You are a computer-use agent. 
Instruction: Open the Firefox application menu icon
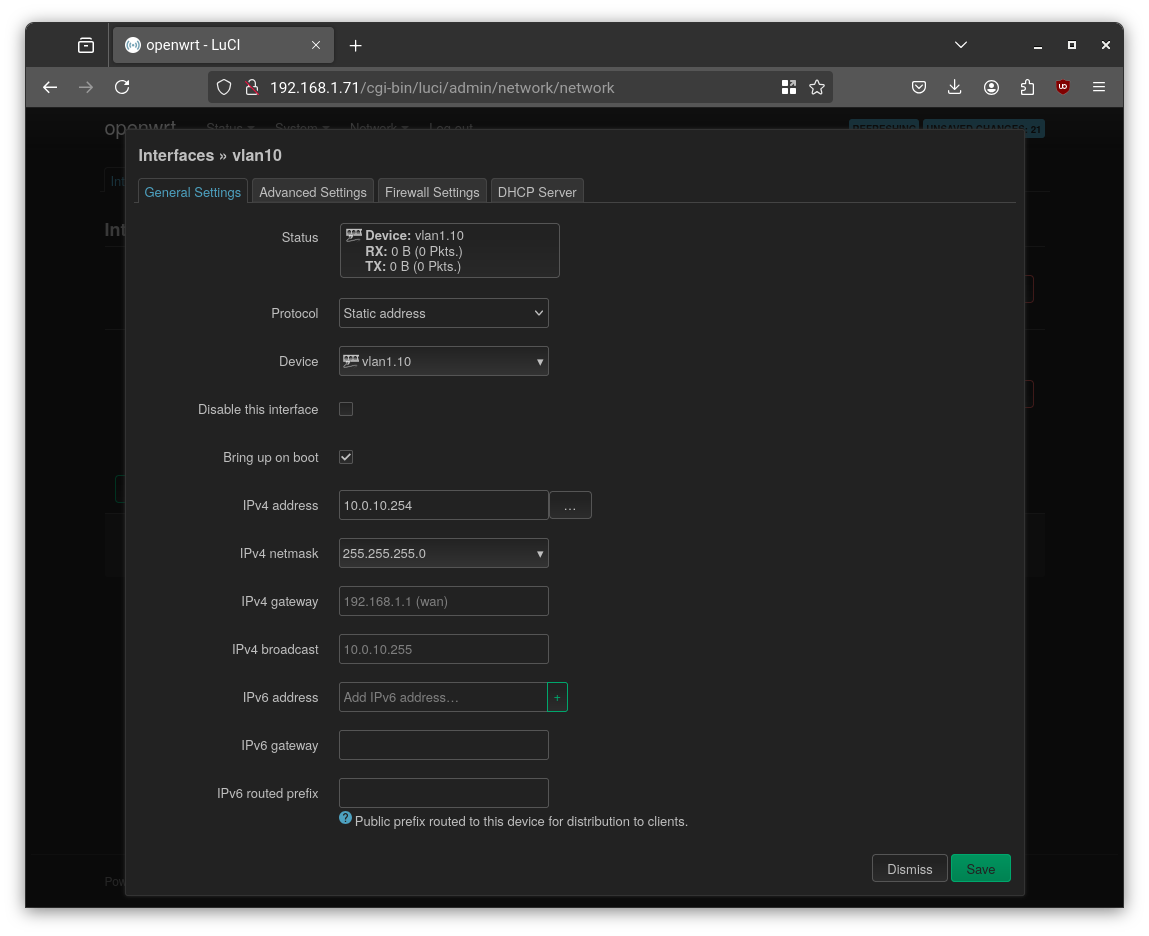1099,87
